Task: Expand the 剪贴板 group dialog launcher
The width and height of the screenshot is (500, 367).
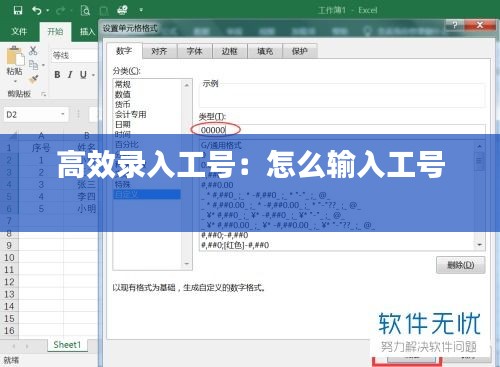Action: [x=44, y=94]
